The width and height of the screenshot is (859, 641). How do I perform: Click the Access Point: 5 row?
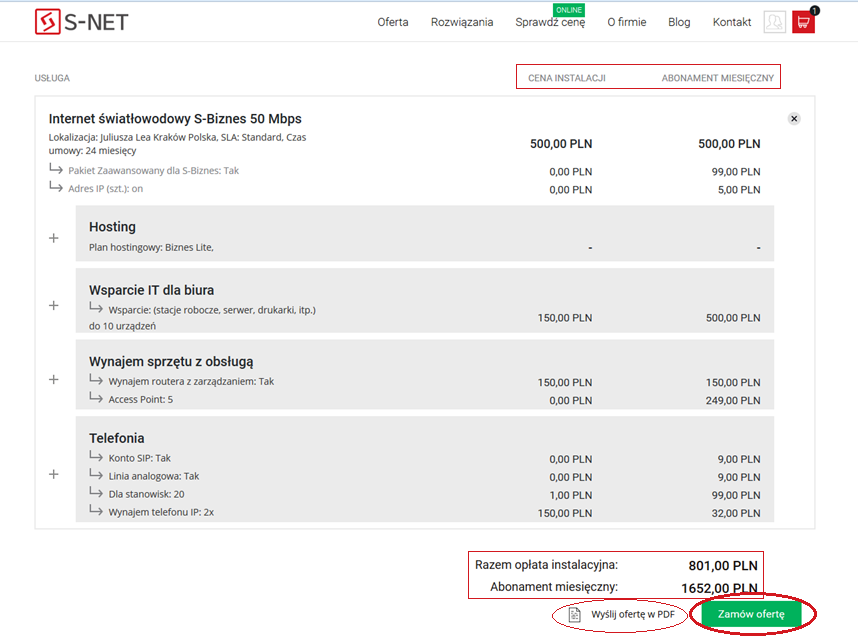tap(140, 399)
